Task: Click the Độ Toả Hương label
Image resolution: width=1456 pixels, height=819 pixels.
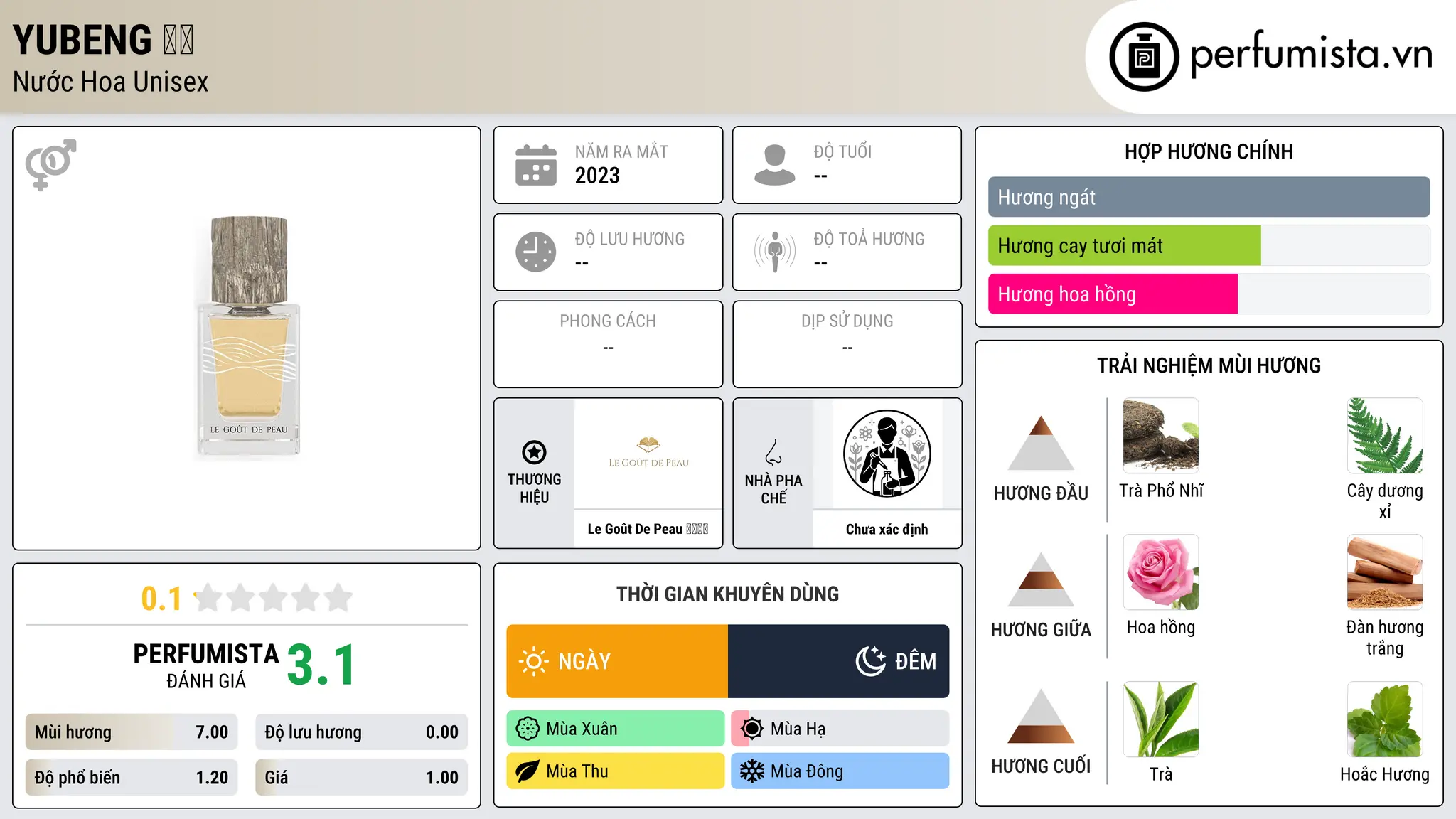Action: 869,239
